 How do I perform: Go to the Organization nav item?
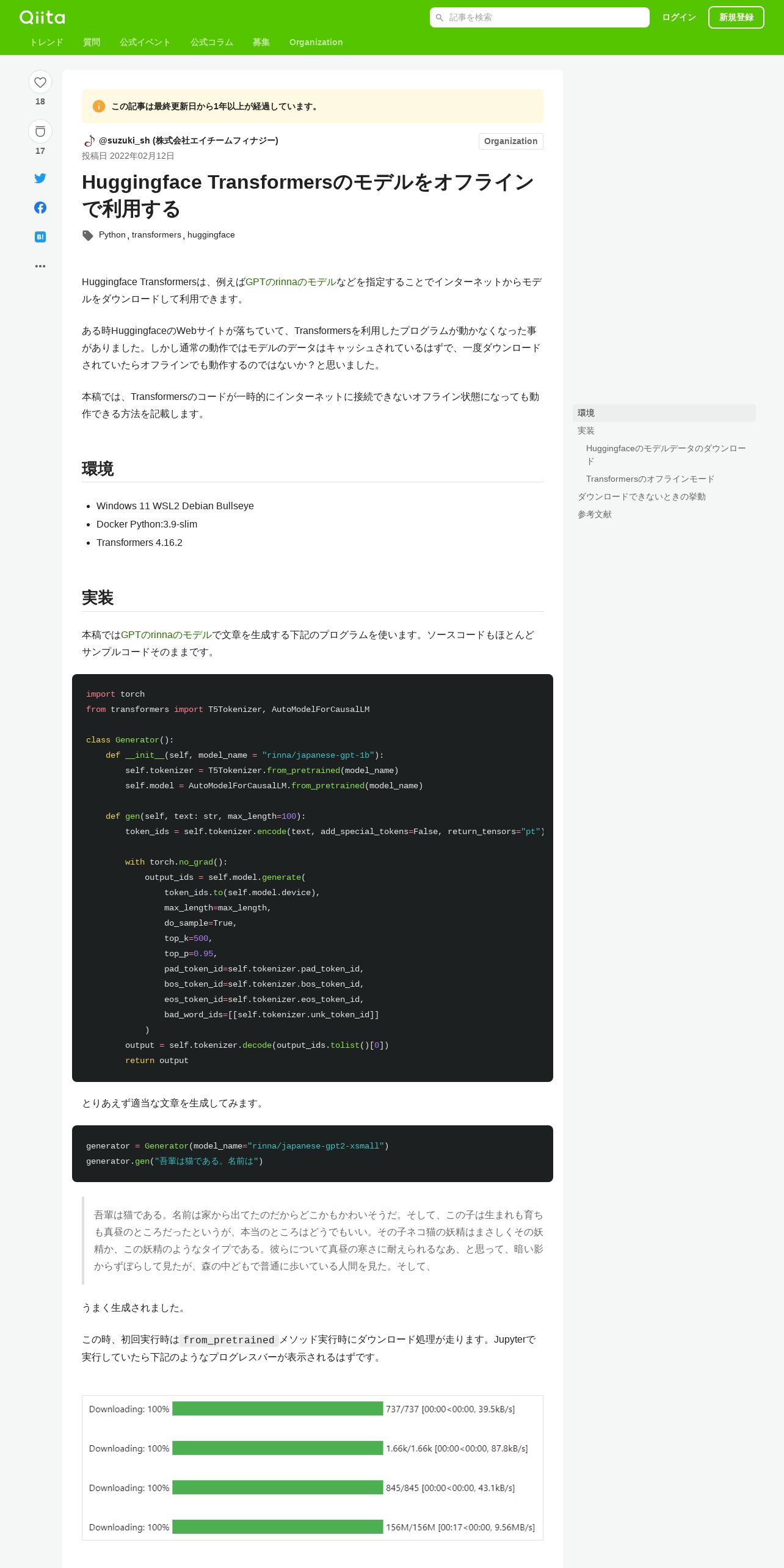(x=316, y=42)
